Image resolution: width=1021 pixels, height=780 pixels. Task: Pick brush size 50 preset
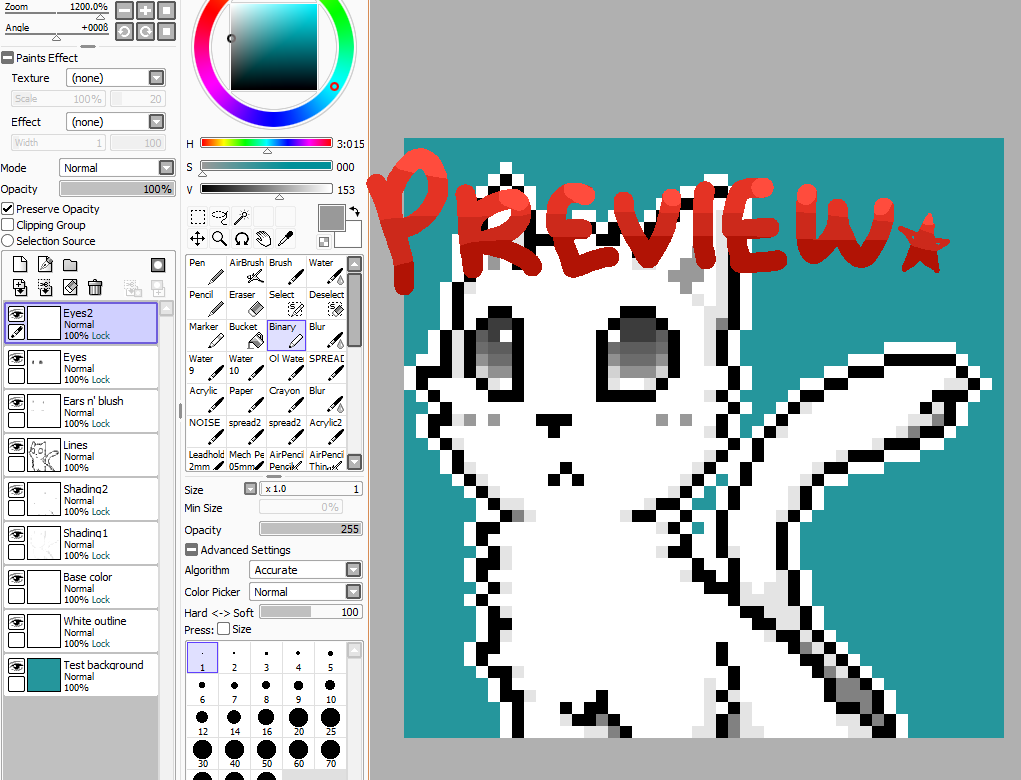[x=266, y=753]
